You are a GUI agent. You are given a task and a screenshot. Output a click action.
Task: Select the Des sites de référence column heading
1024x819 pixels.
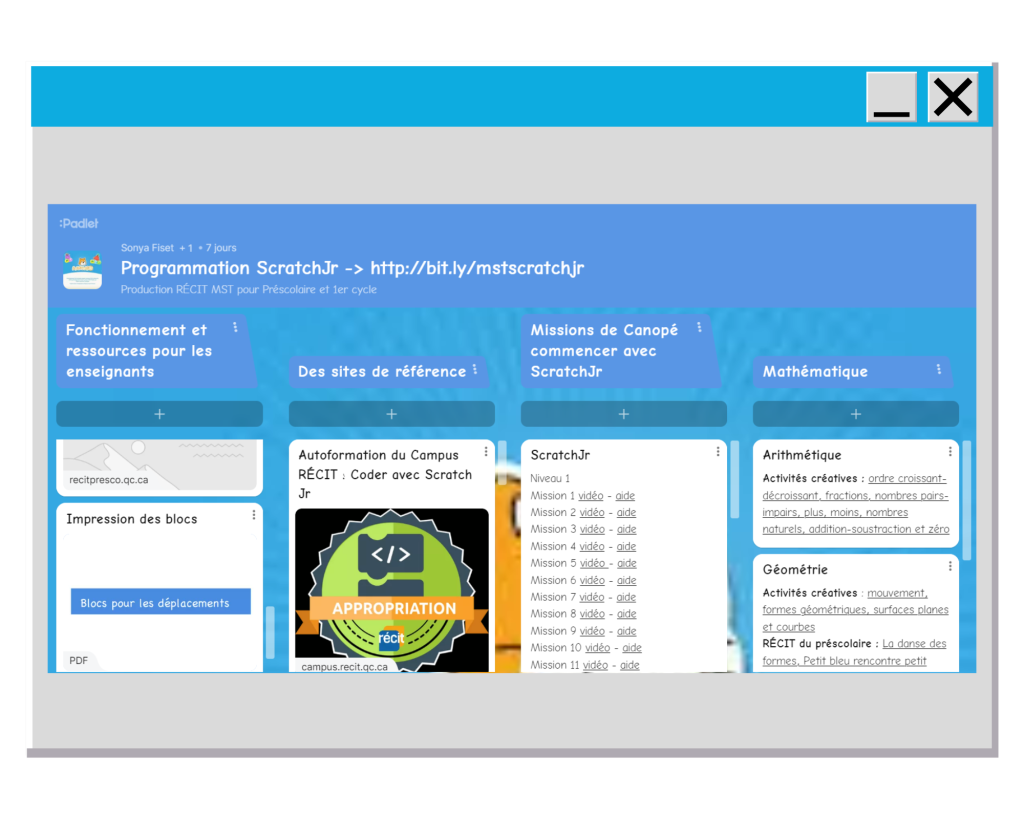pyautogui.click(x=382, y=372)
